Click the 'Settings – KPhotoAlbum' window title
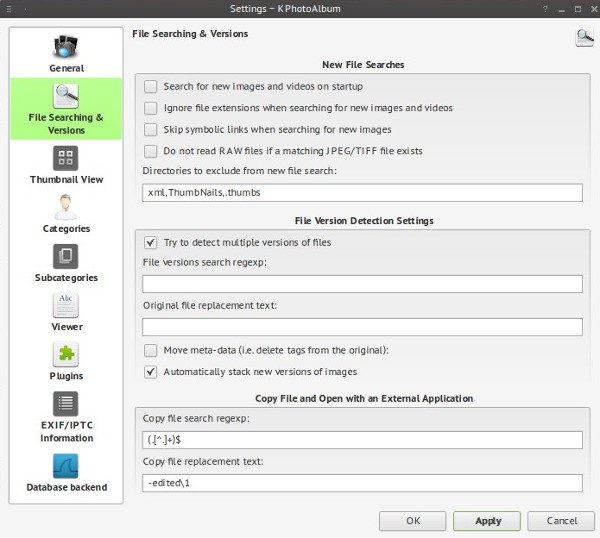The width and height of the screenshot is (600, 538). 285,9
